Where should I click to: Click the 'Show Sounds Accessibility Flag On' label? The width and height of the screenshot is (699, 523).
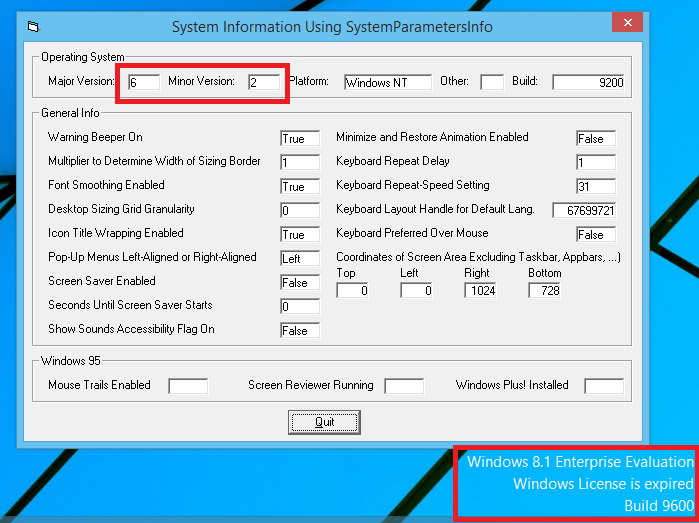click(x=131, y=329)
